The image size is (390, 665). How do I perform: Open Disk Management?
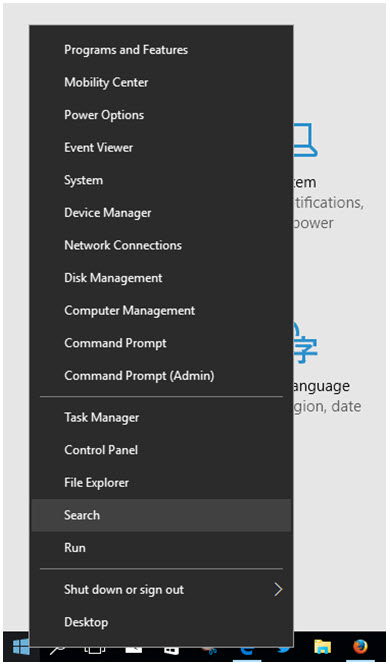(x=161, y=278)
